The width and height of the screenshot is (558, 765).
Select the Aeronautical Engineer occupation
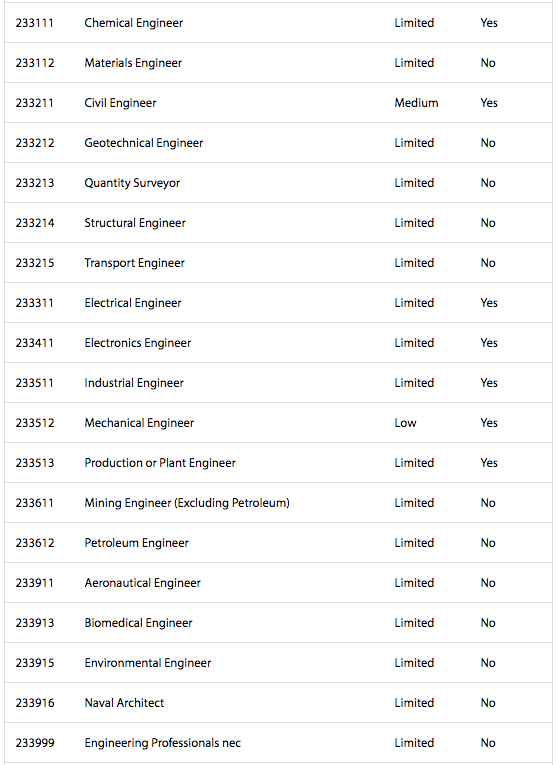pos(142,583)
